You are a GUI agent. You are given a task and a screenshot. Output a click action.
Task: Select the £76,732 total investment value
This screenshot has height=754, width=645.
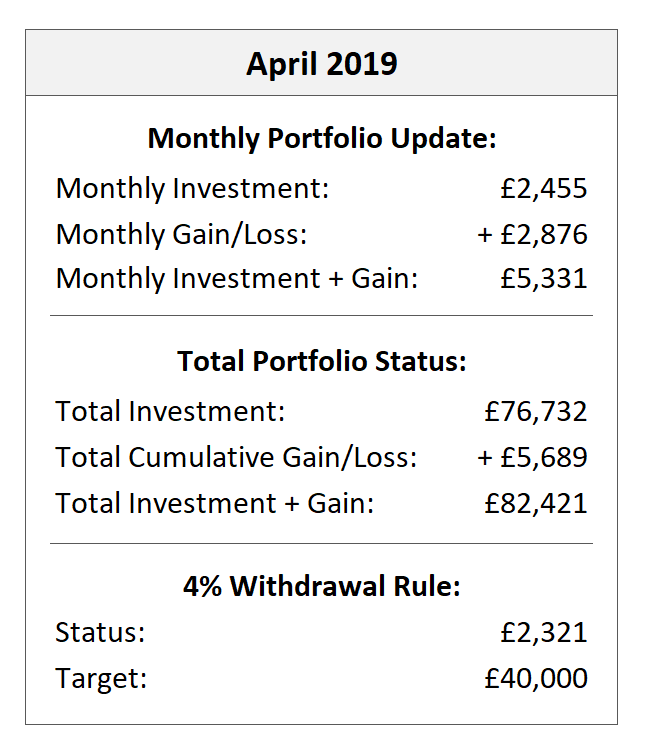(x=535, y=411)
